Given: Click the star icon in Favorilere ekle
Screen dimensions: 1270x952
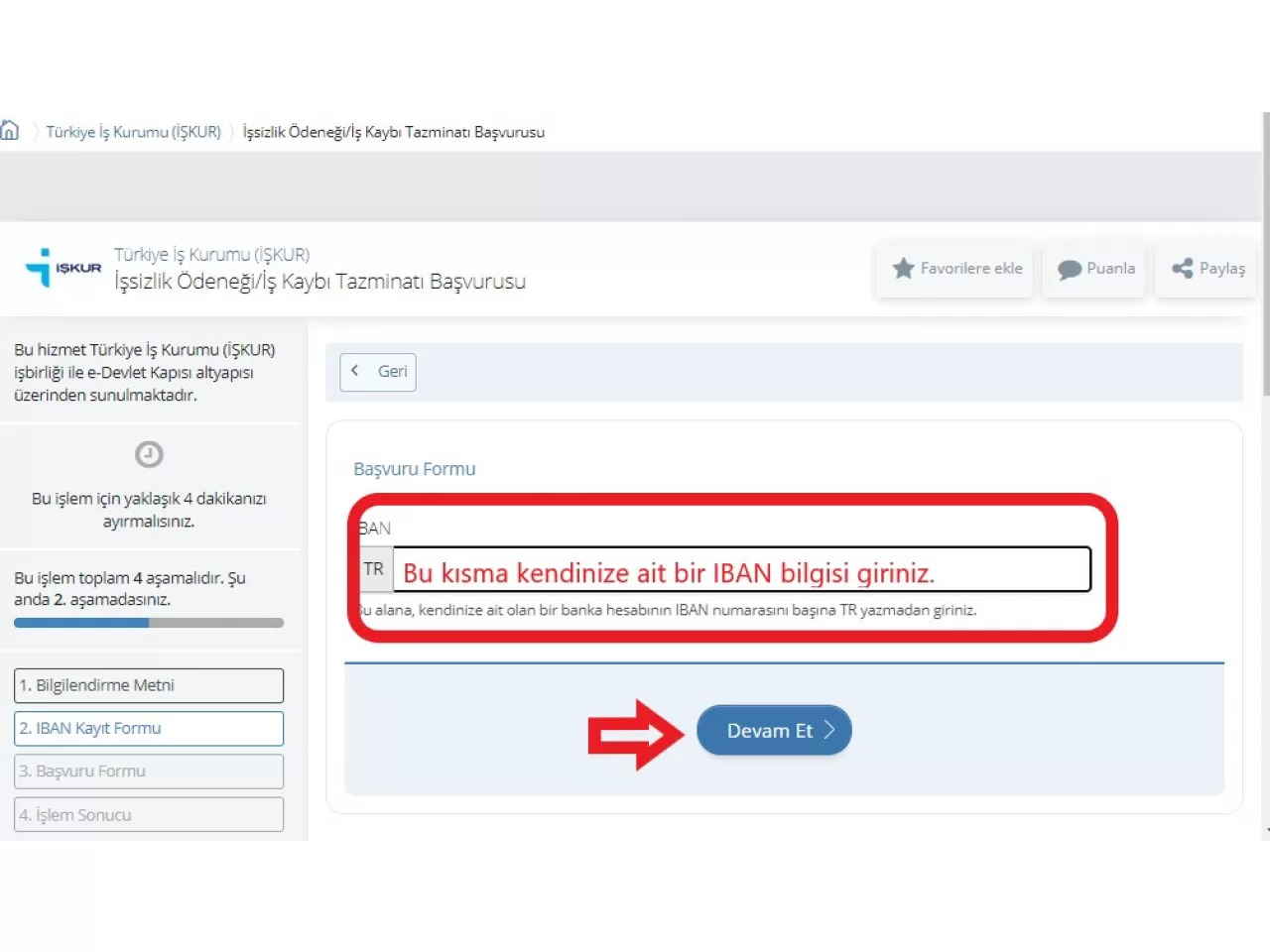Looking at the screenshot, I should click(903, 269).
